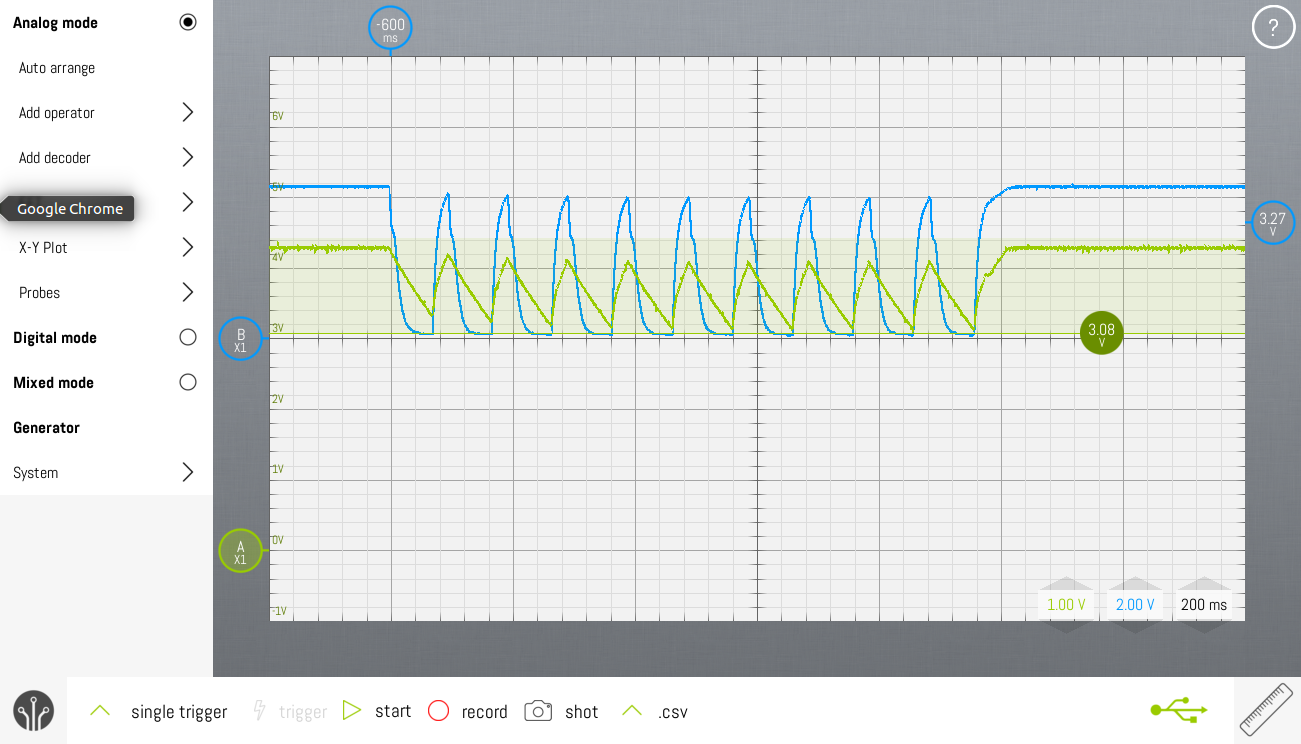The width and height of the screenshot is (1301, 744).
Task: Click the red record circle icon
Action: click(438, 711)
